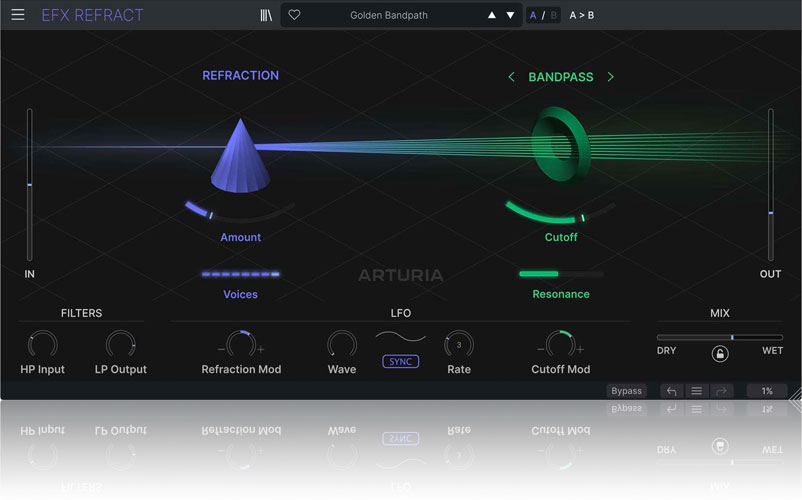The height and width of the screenshot is (500, 802).
Task: Click the dry/wet lock icon
Action: pyautogui.click(x=720, y=354)
